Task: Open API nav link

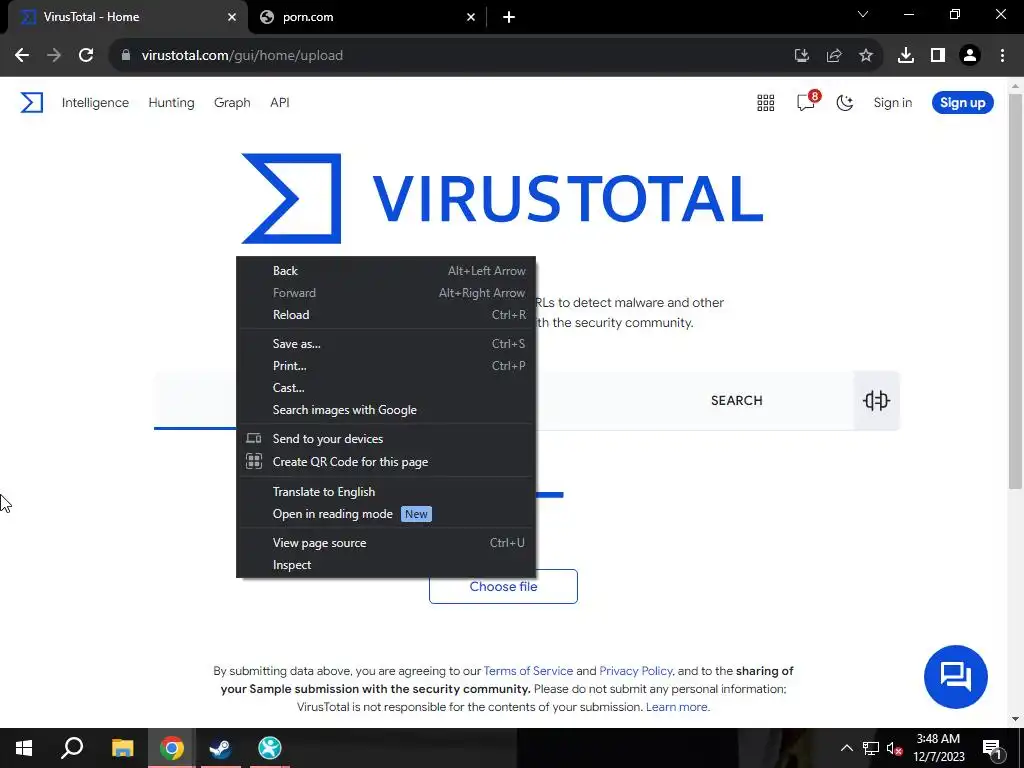Action: point(280,103)
